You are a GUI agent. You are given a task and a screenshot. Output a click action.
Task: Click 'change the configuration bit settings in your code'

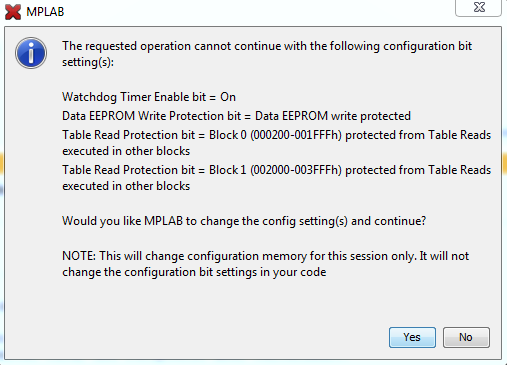pos(194,272)
